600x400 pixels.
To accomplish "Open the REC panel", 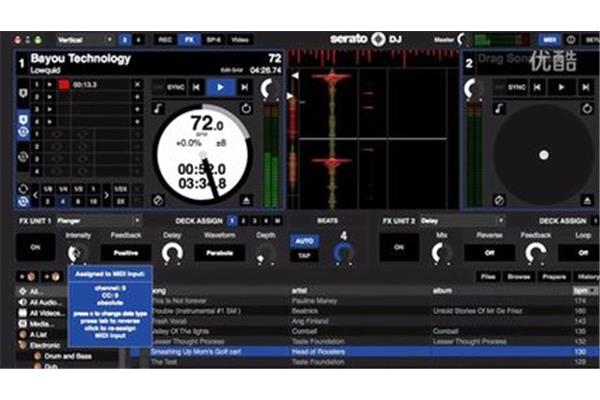I will (x=165, y=40).
